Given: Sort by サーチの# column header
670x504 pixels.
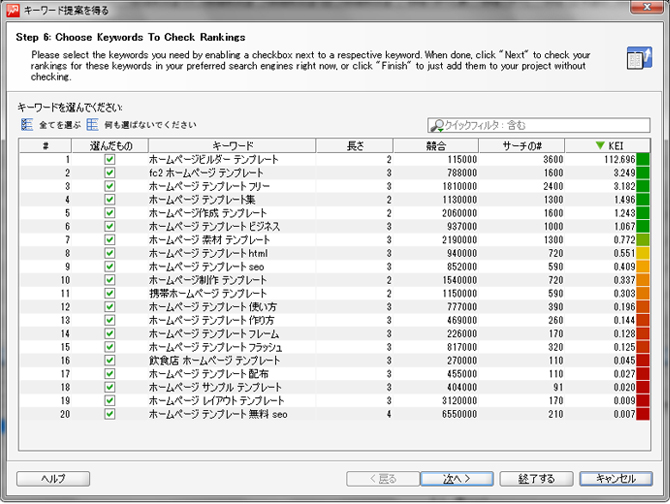Looking at the screenshot, I should (522, 146).
